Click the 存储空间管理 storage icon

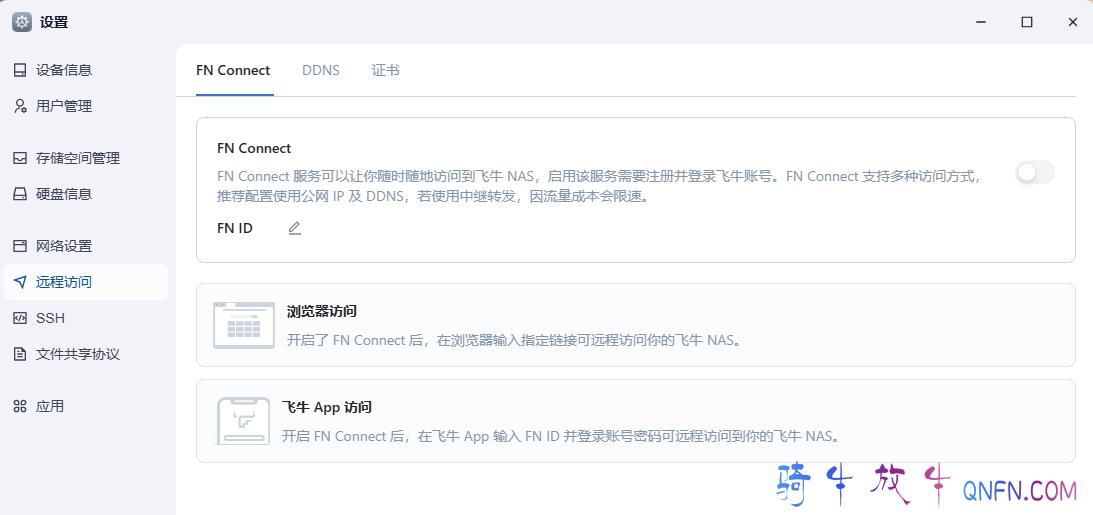(x=20, y=158)
